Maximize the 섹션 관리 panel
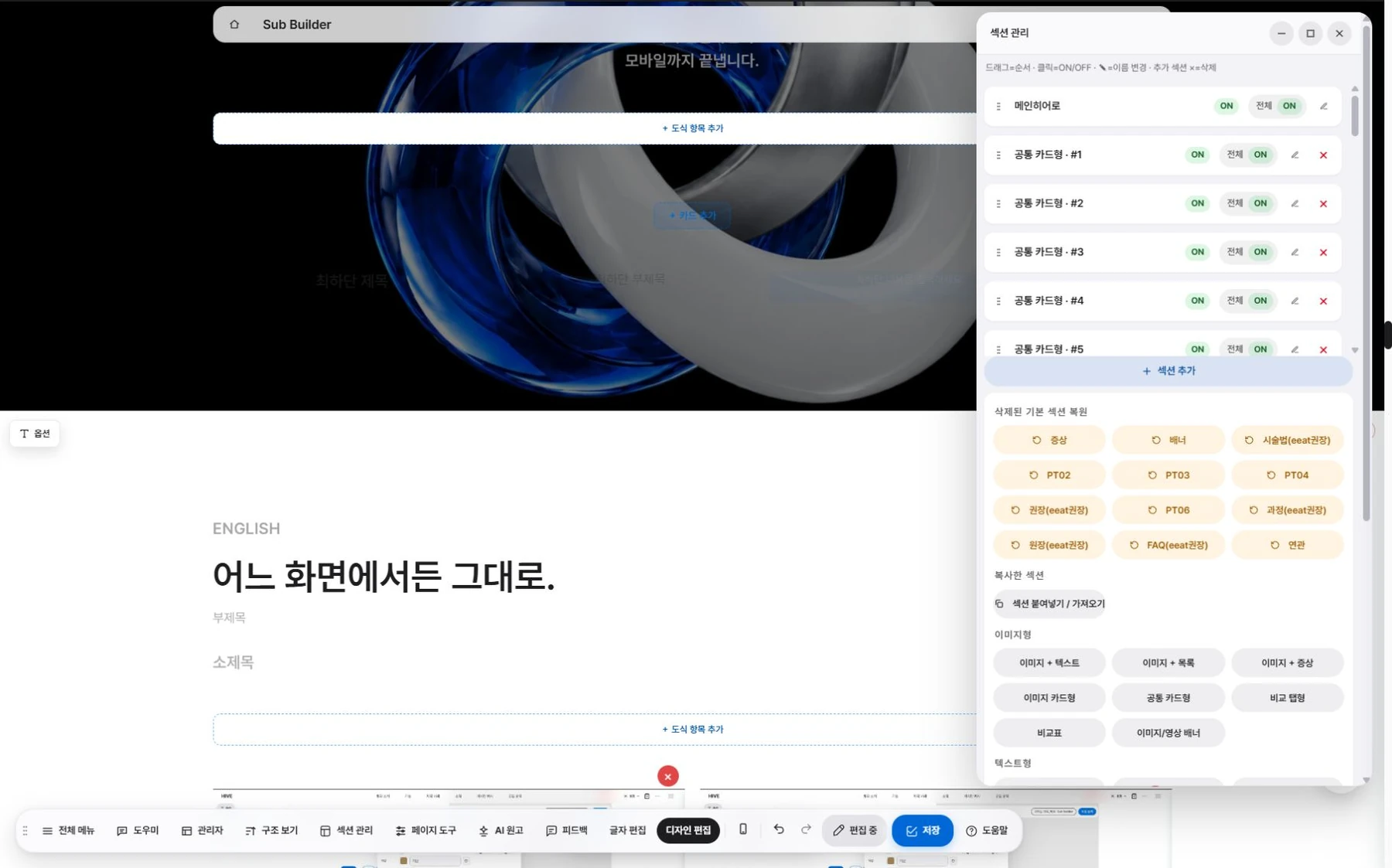 click(1310, 33)
